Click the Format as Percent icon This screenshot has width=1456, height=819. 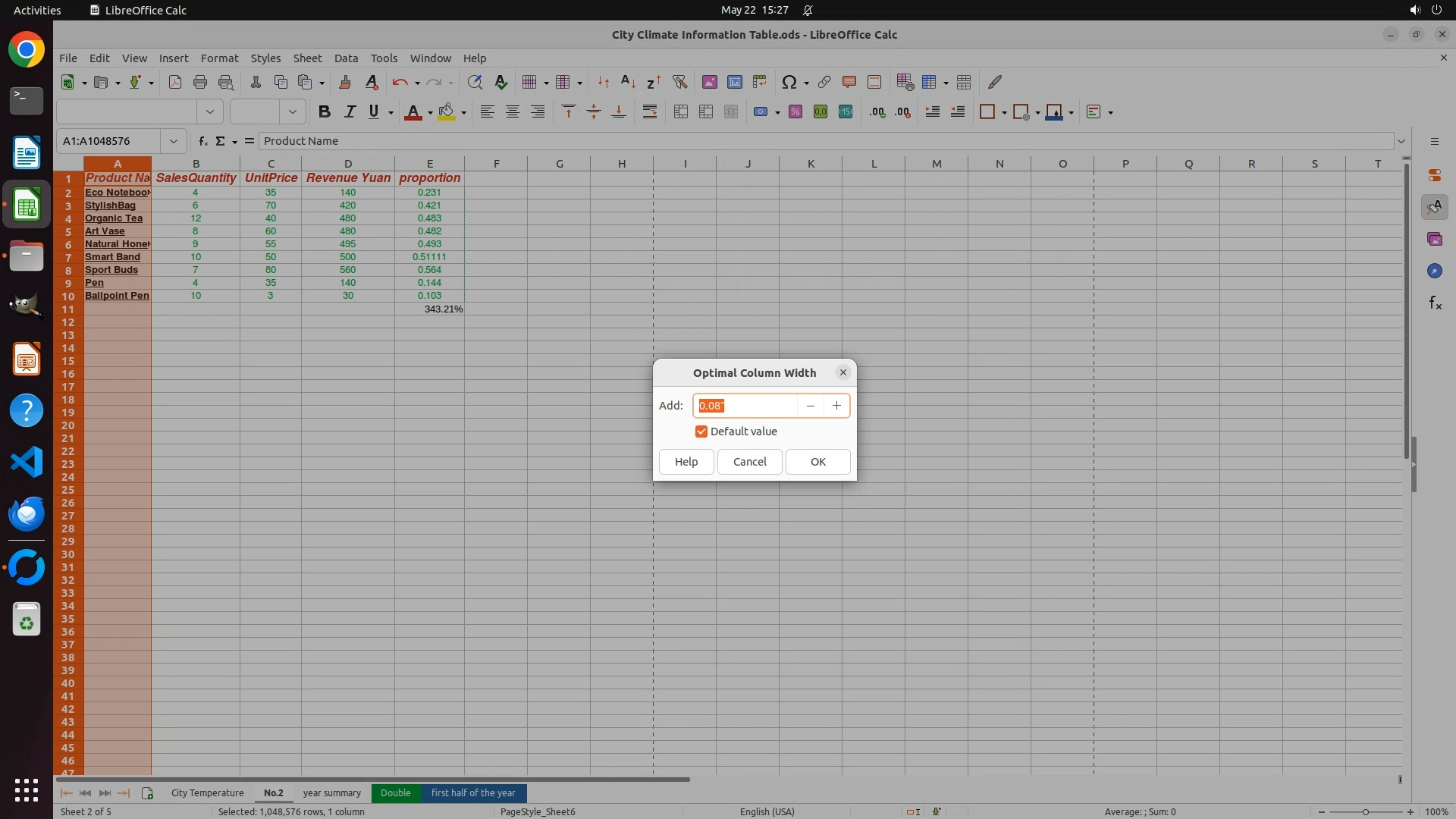[795, 112]
